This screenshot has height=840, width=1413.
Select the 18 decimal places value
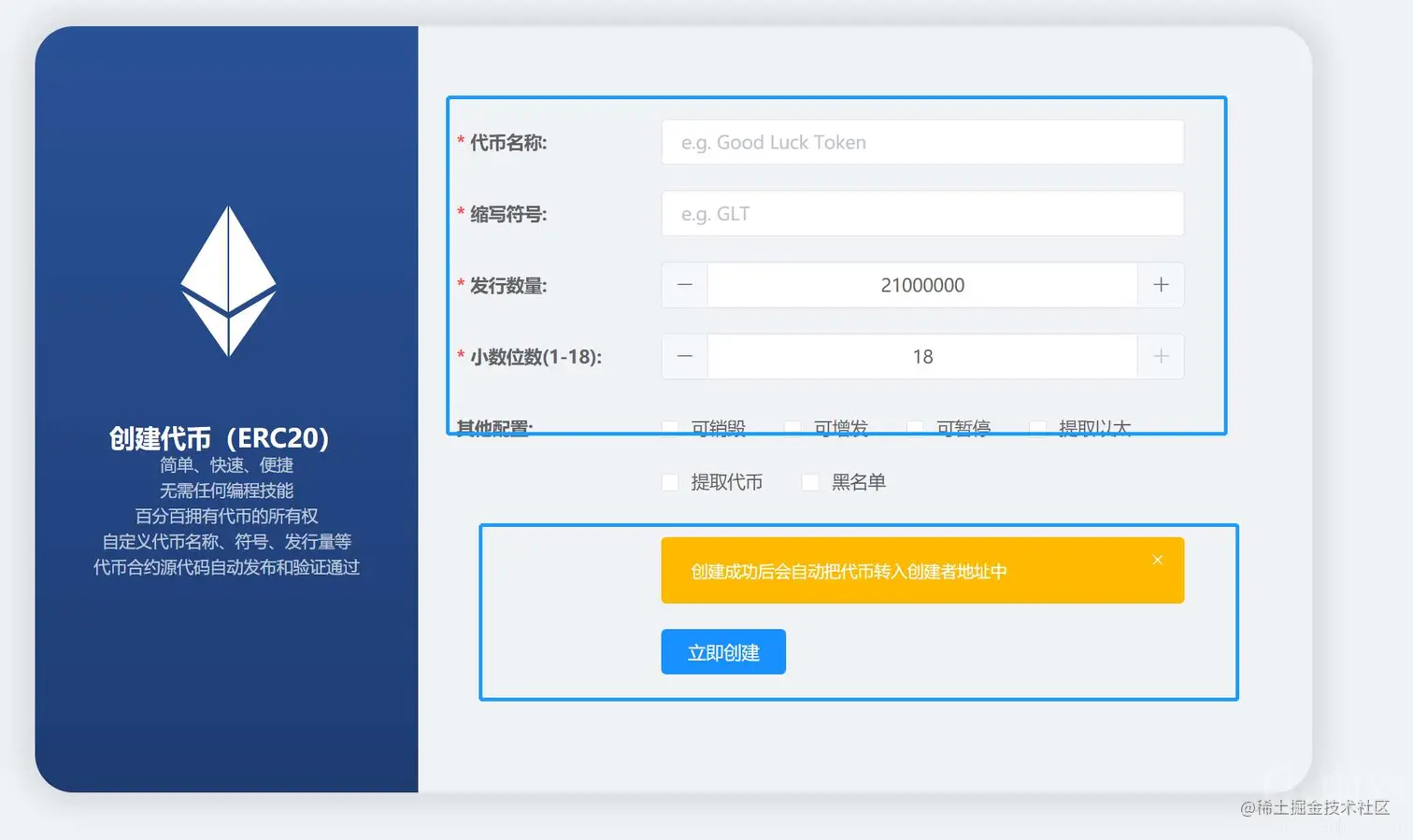922,356
